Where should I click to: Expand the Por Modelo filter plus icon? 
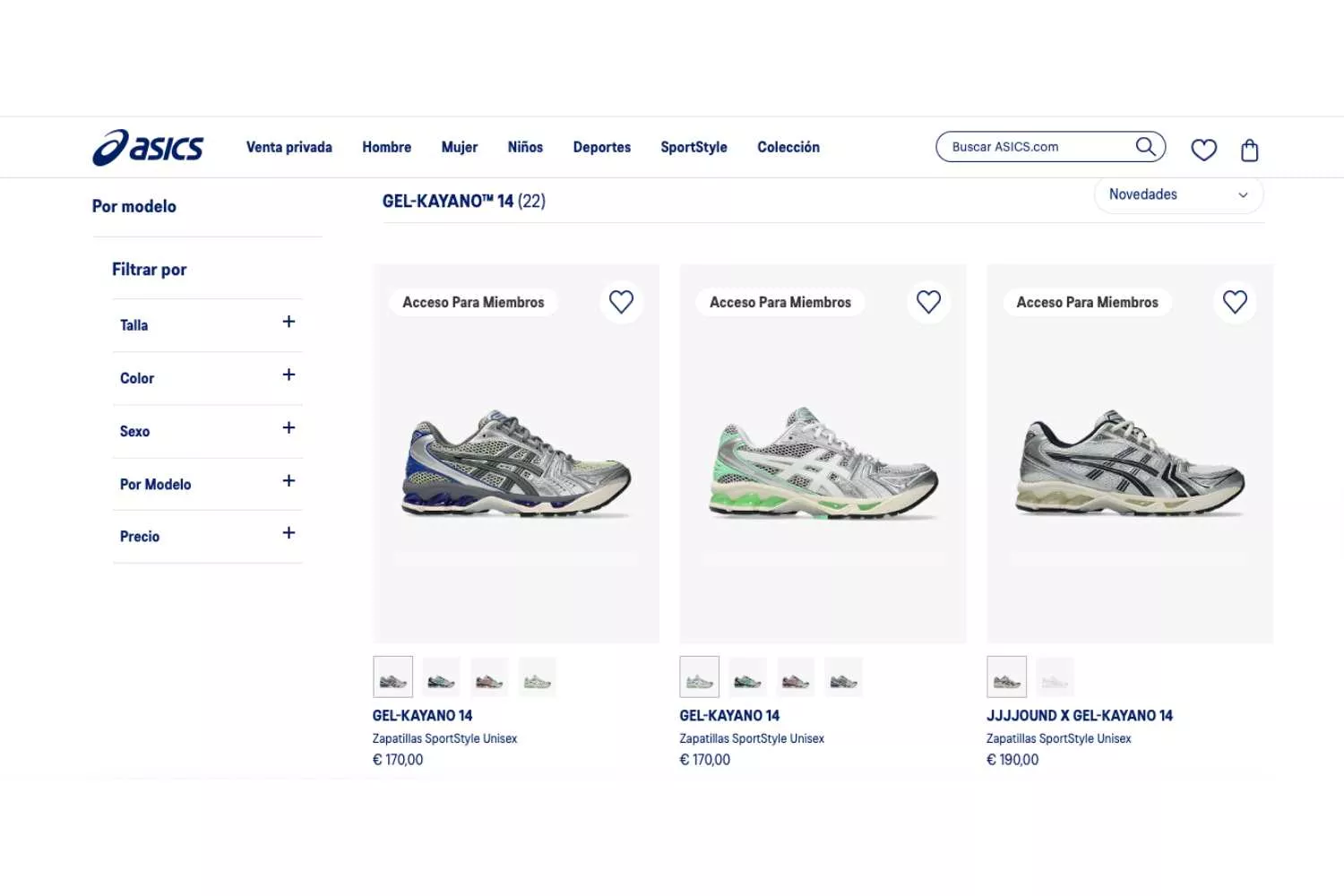pyautogui.click(x=289, y=481)
